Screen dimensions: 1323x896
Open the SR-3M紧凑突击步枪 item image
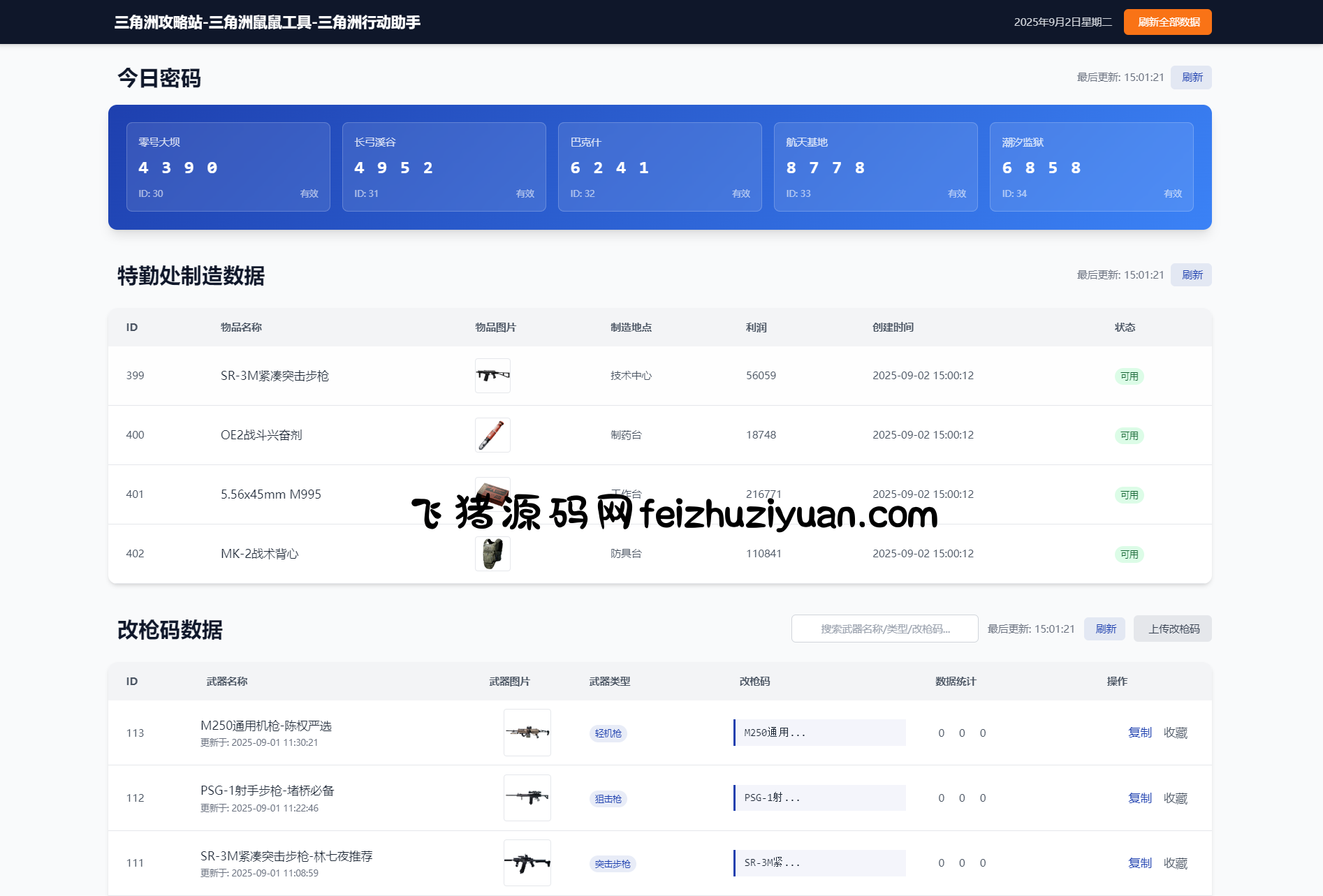(492, 376)
